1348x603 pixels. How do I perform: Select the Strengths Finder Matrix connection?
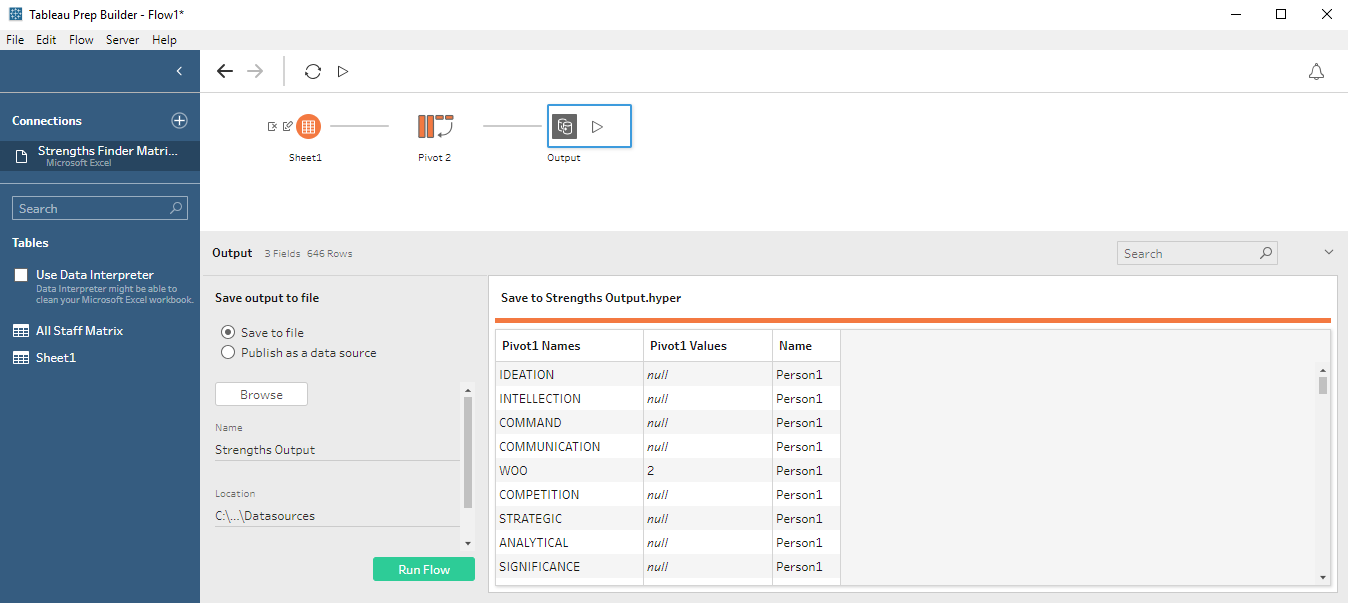tap(100, 155)
